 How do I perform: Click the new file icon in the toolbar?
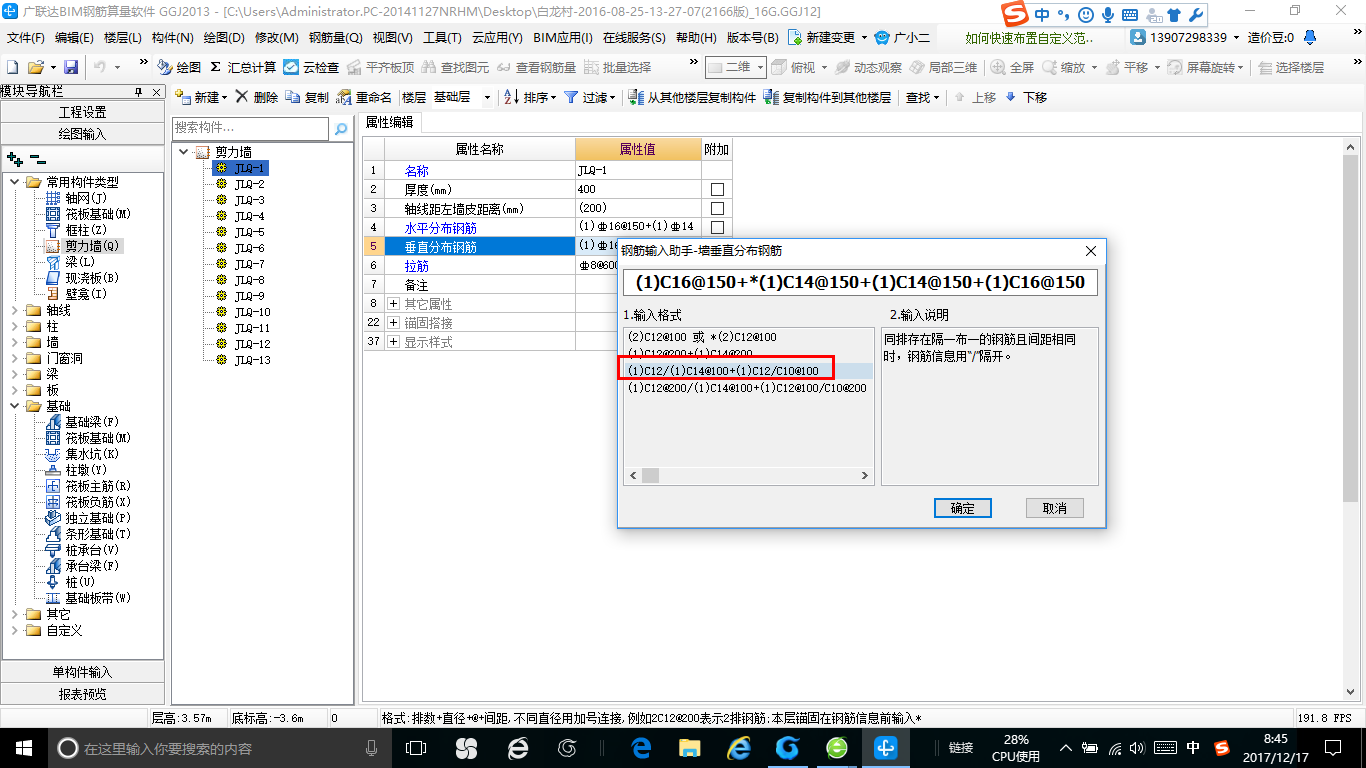click(12, 67)
